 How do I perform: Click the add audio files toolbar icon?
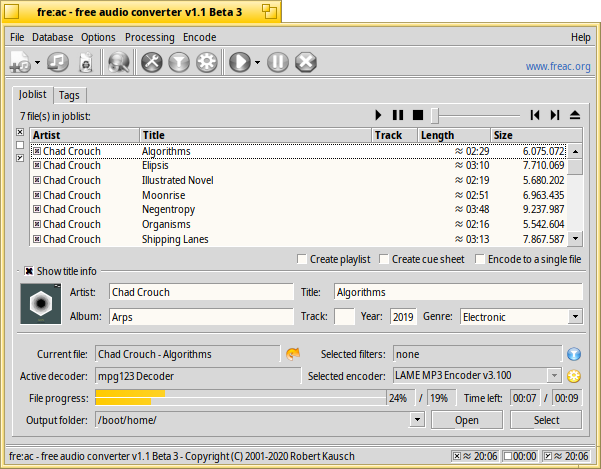click(x=21, y=62)
